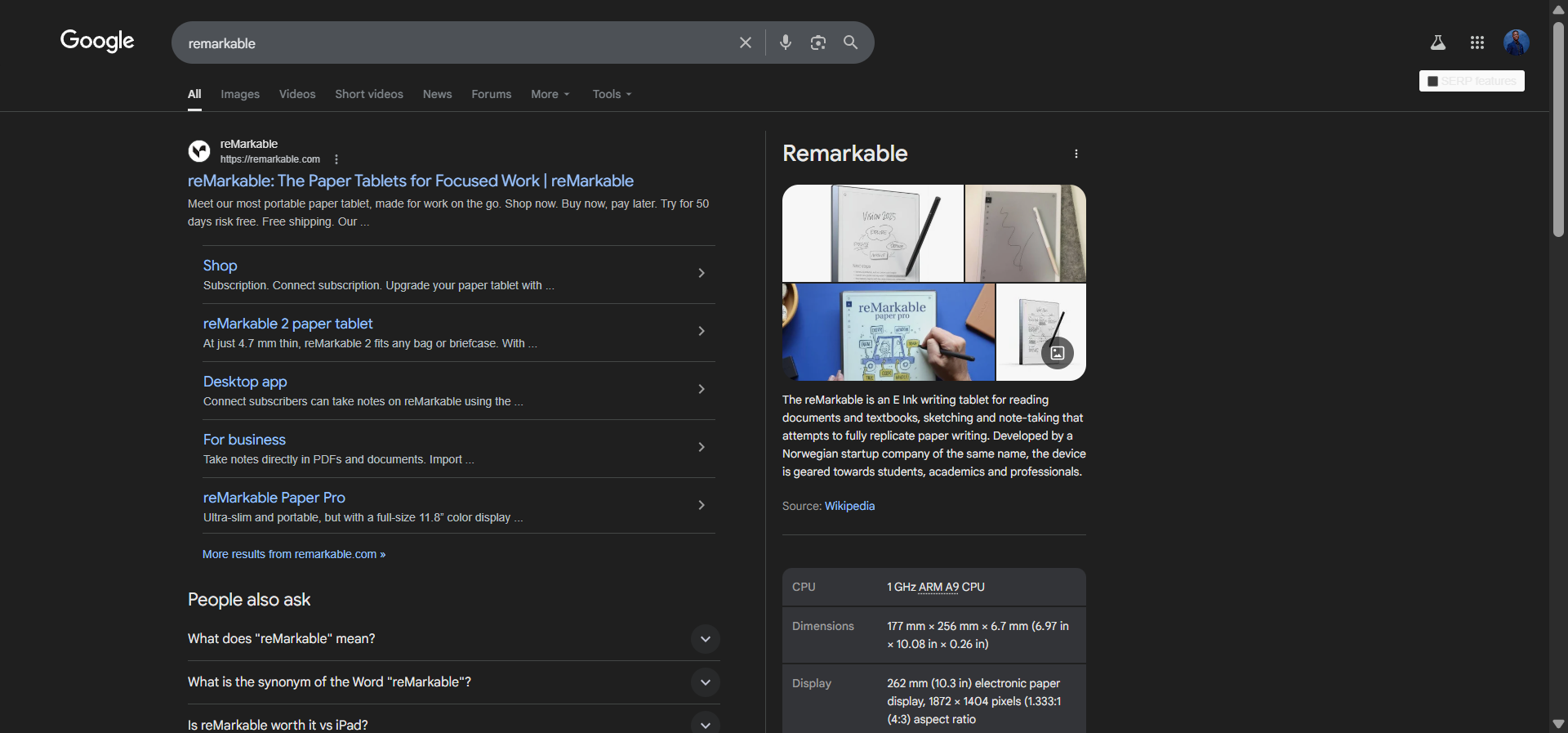Click chevron on the Shop row
1568x733 pixels.
[x=702, y=273]
